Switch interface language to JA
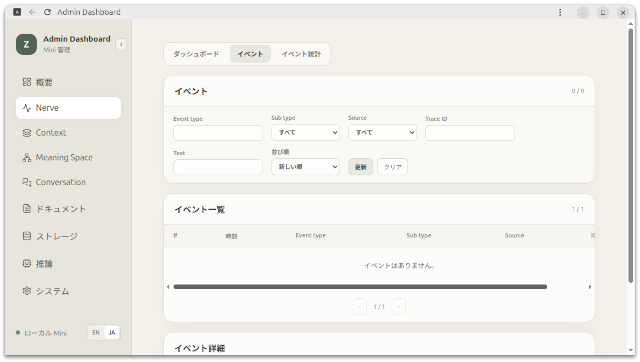 (x=111, y=333)
